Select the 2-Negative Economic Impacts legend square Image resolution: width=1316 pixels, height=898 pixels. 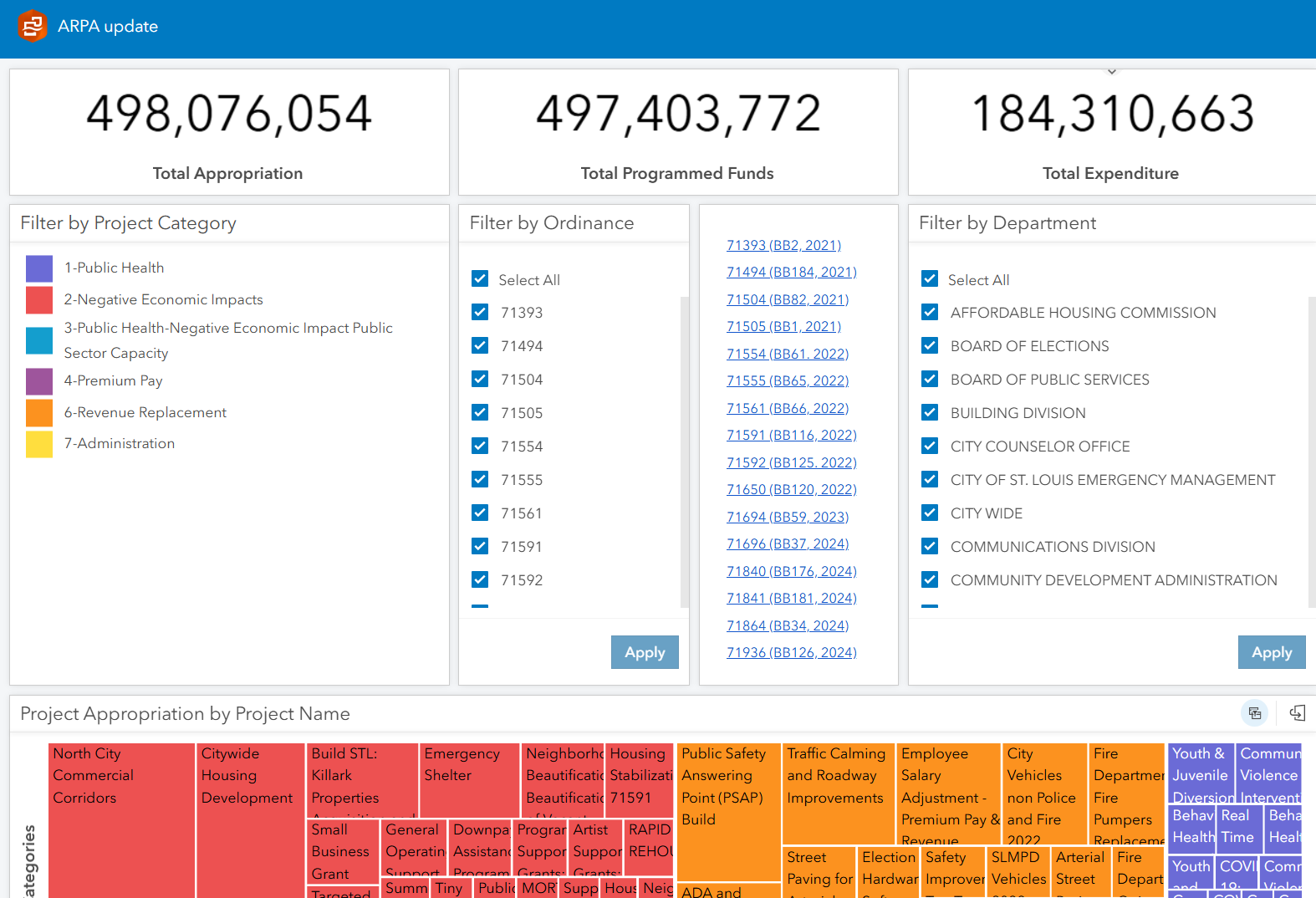(39, 300)
